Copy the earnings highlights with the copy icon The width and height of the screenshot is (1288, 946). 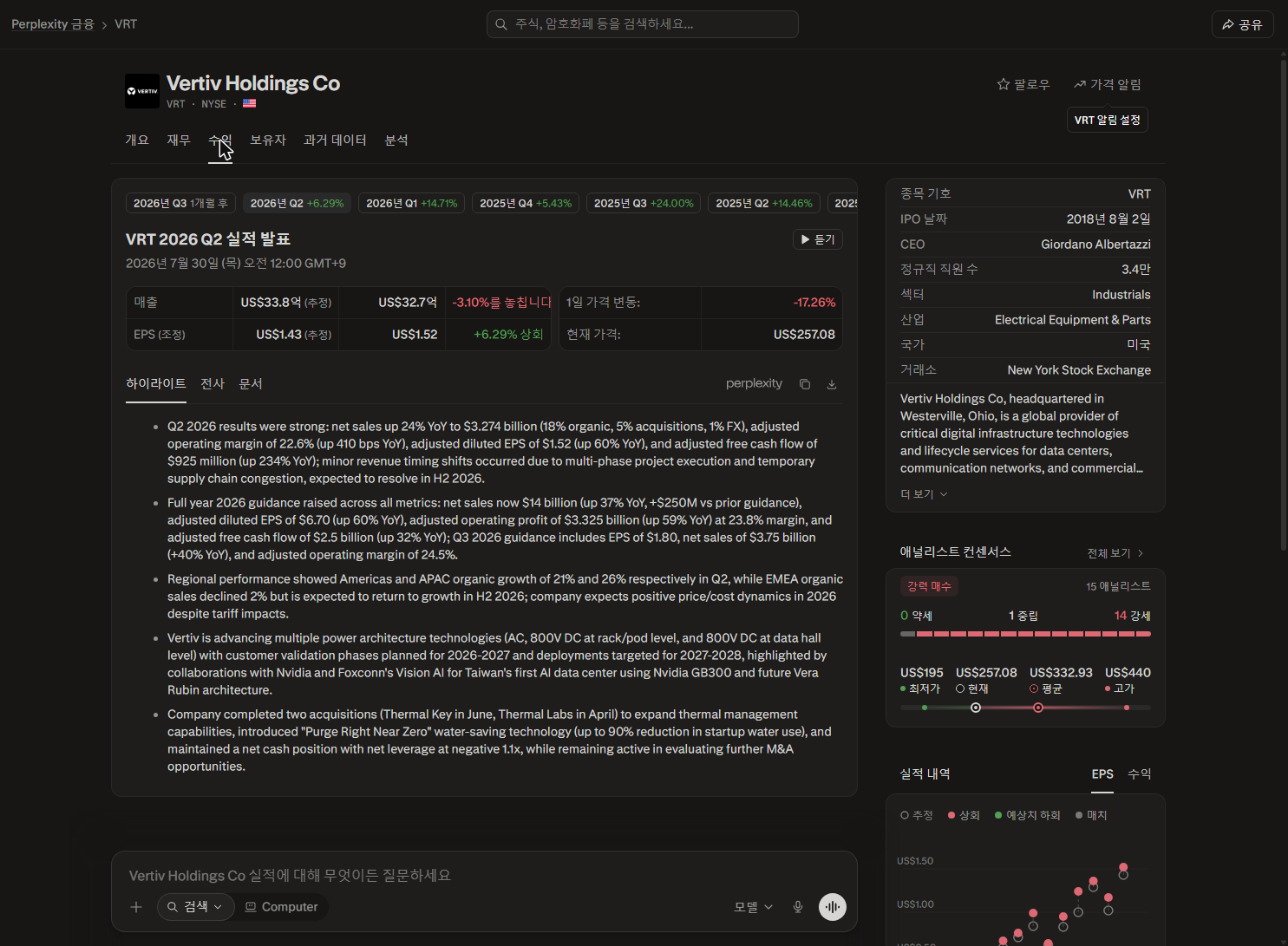[x=804, y=384]
